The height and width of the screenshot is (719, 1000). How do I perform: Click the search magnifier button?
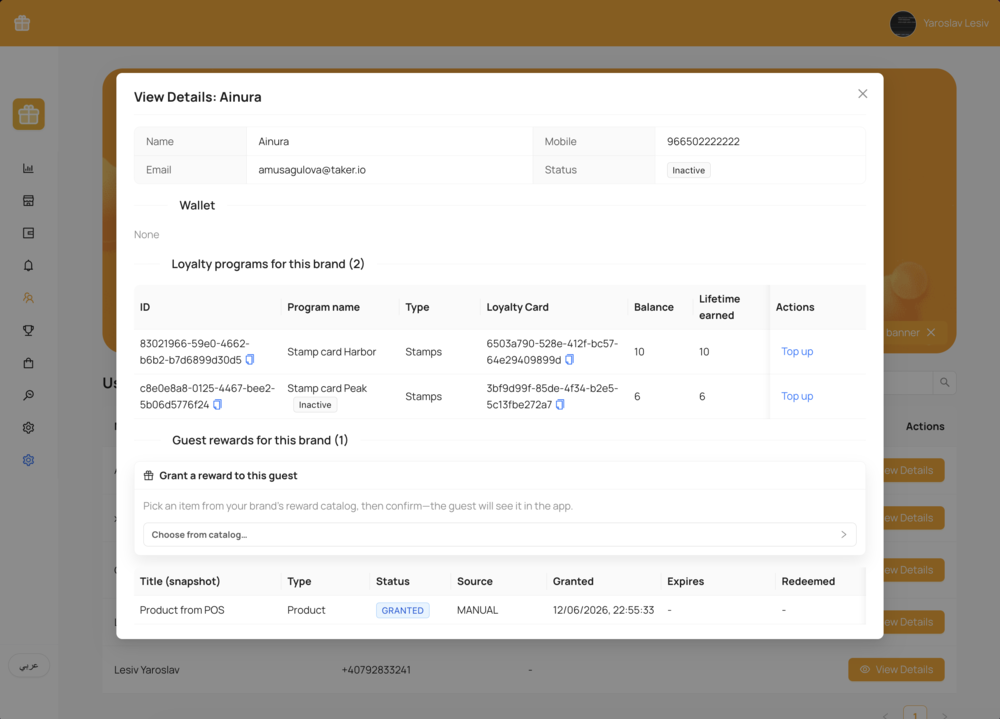pyautogui.click(x=945, y=382)
